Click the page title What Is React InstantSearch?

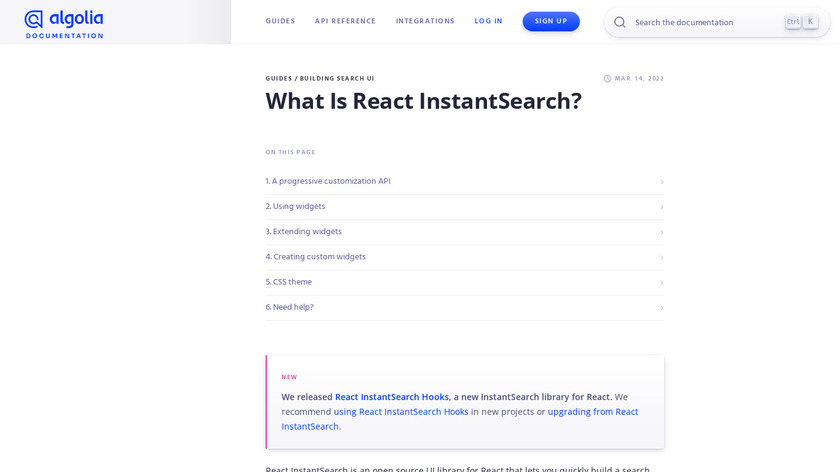click(423, 101)
